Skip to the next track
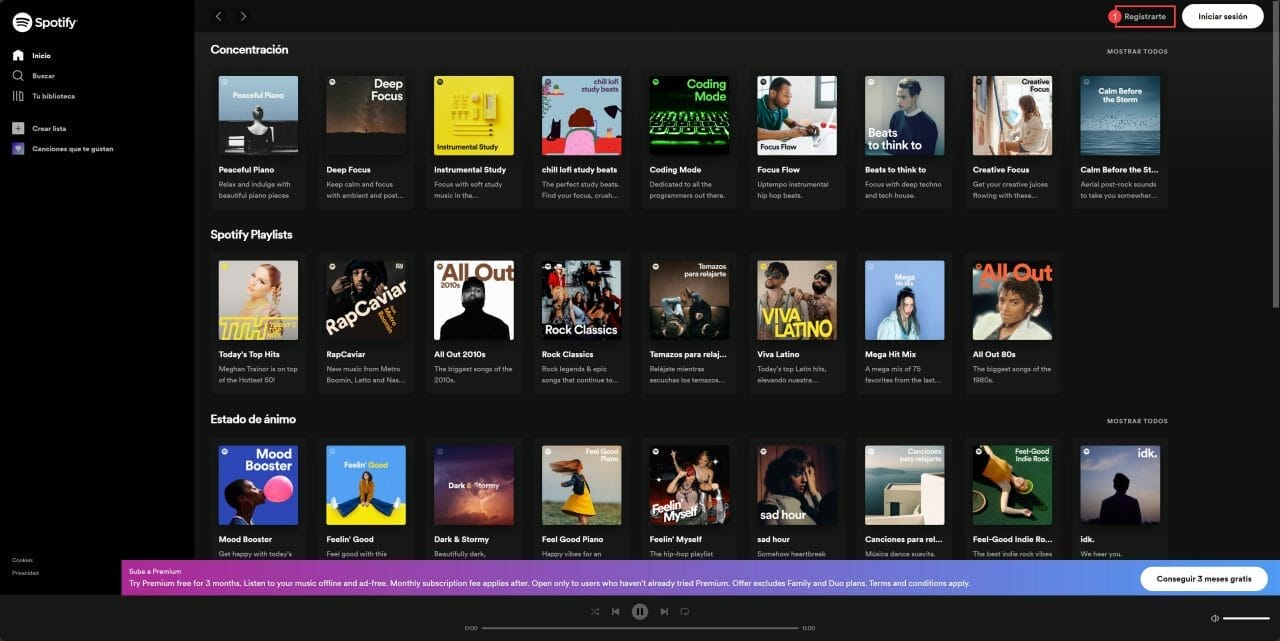This screenshot has height=641, width=1280. click(664, 611)
